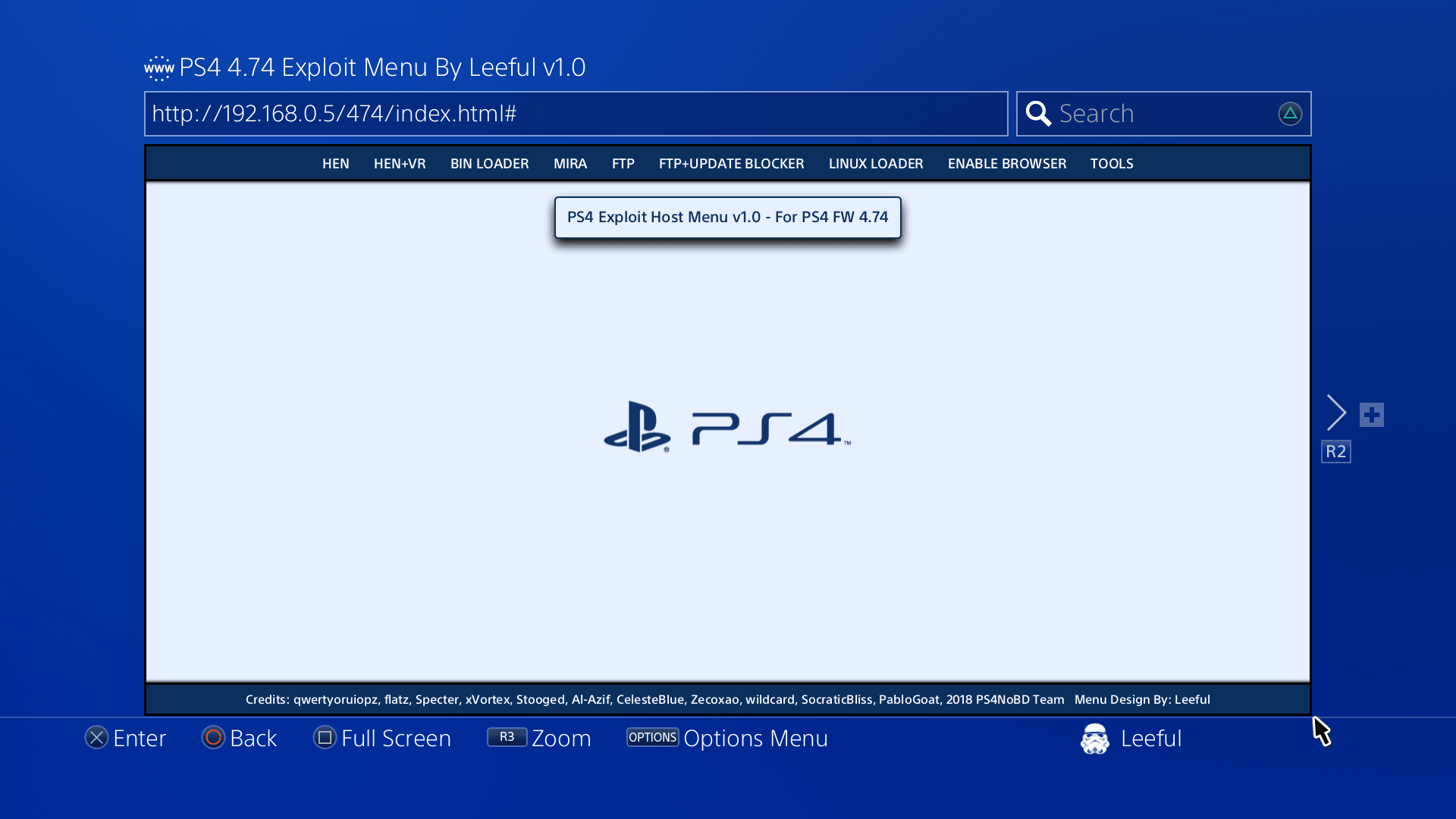1456x819 pixels.
Task: Click ENABLE BROWSER in the menu bar
Action: (x=1007, y=164)
